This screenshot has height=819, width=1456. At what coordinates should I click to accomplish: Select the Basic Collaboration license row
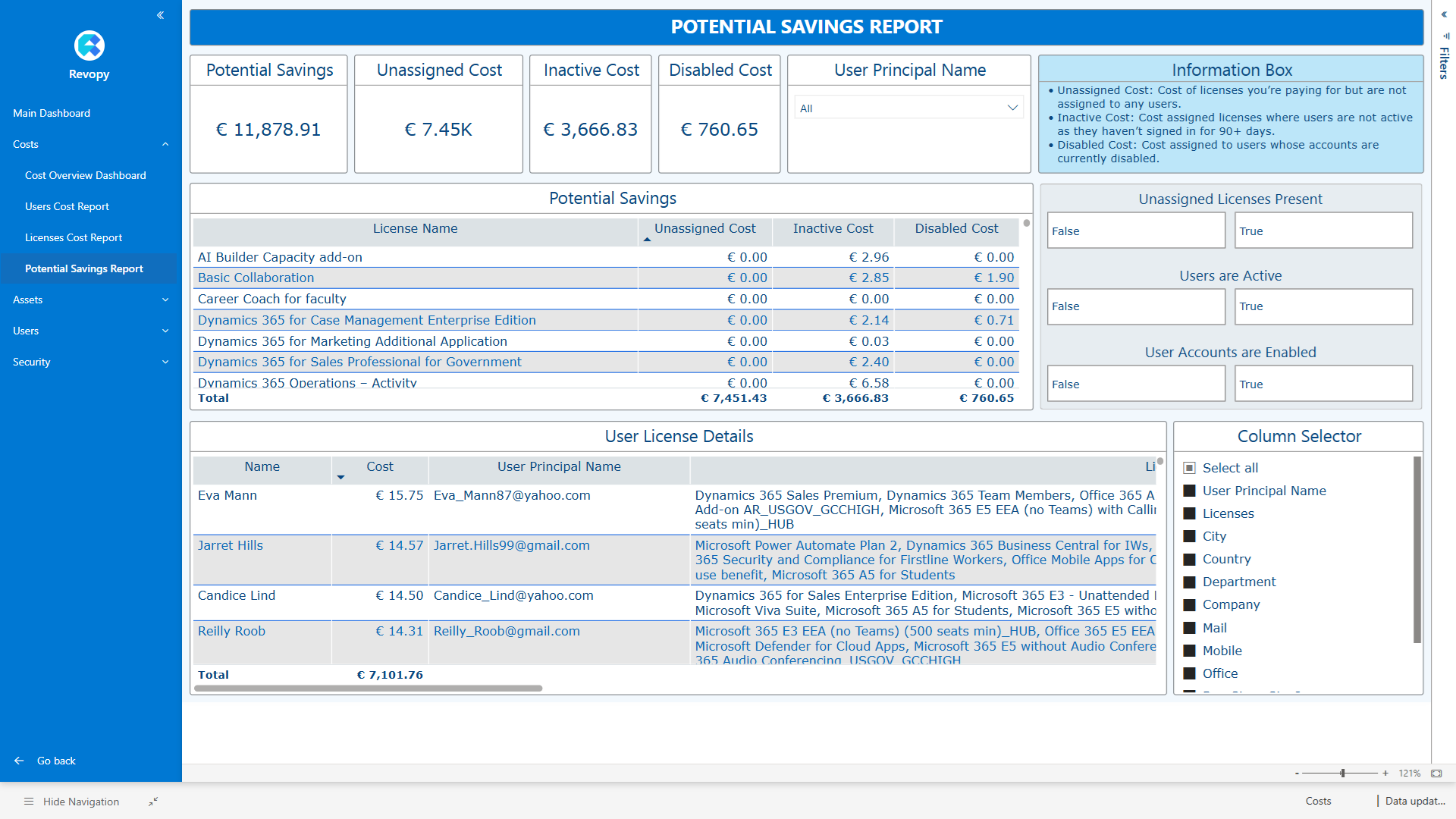point(605,278)
